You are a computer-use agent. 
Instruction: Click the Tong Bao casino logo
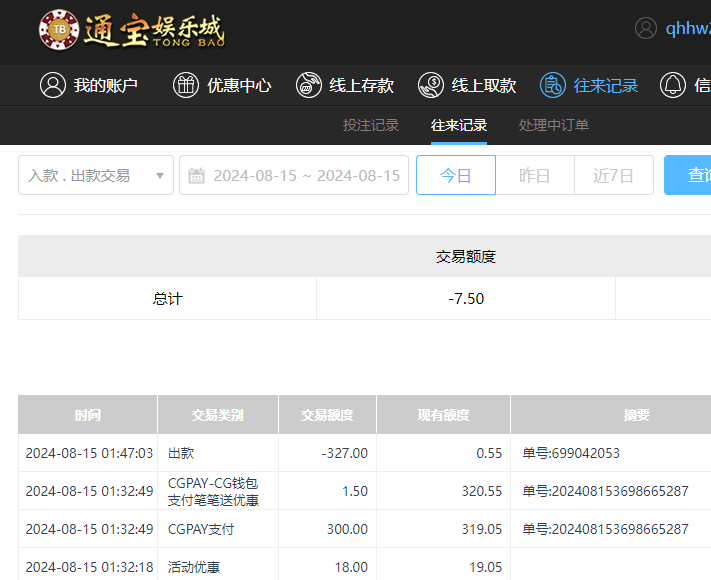pos(131,30)
